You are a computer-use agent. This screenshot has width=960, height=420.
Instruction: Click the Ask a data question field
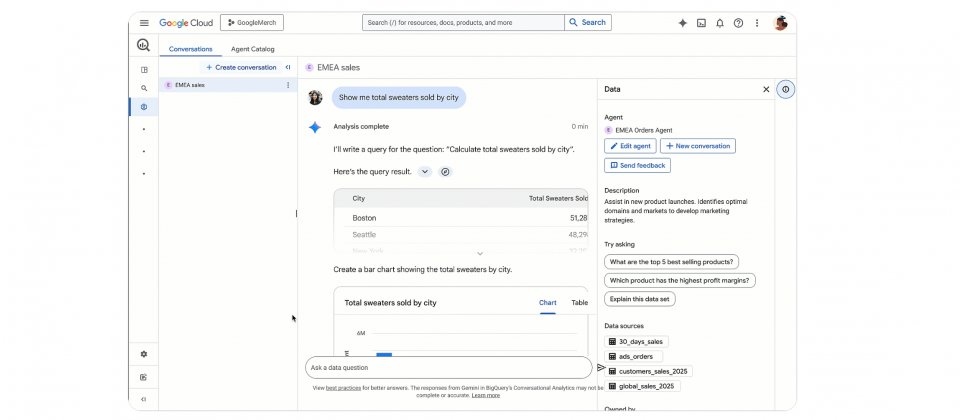pos(448,367)
